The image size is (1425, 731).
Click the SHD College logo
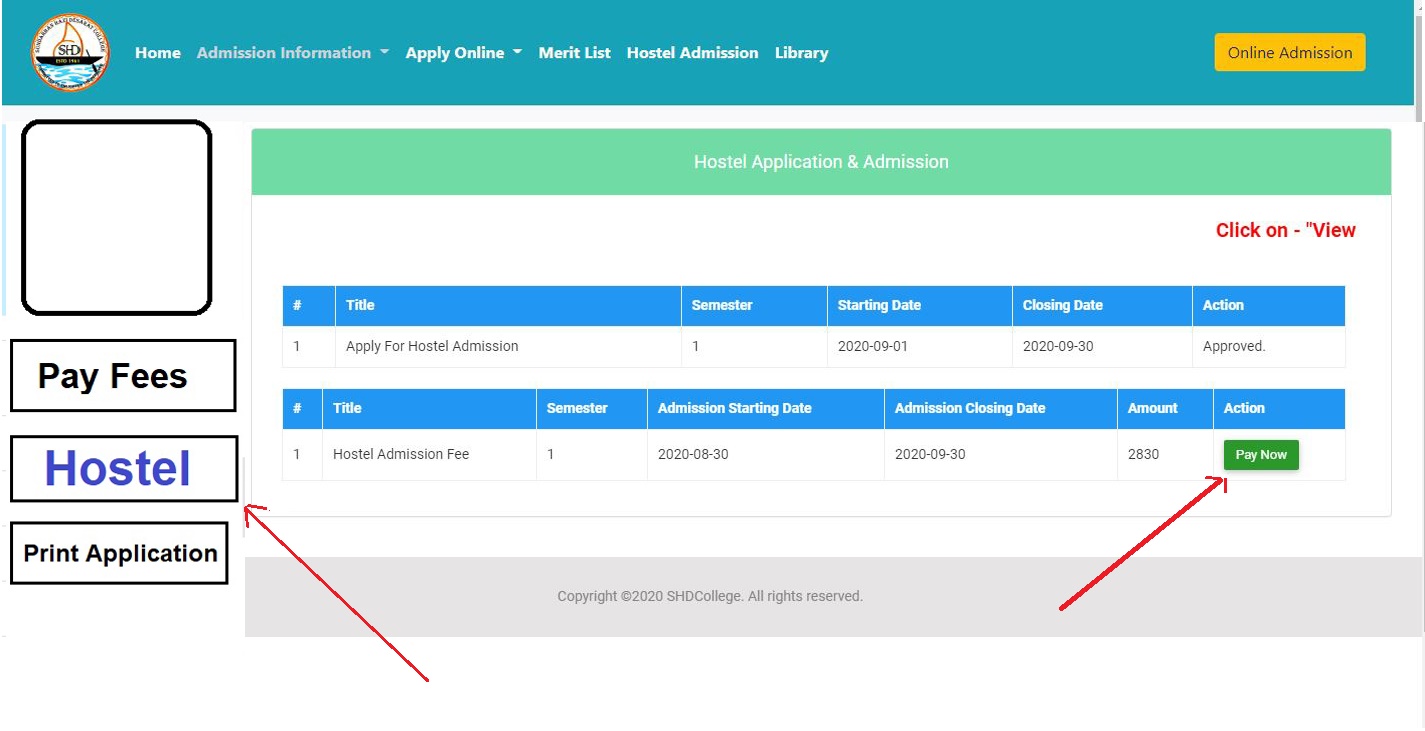tap(70, 53)
